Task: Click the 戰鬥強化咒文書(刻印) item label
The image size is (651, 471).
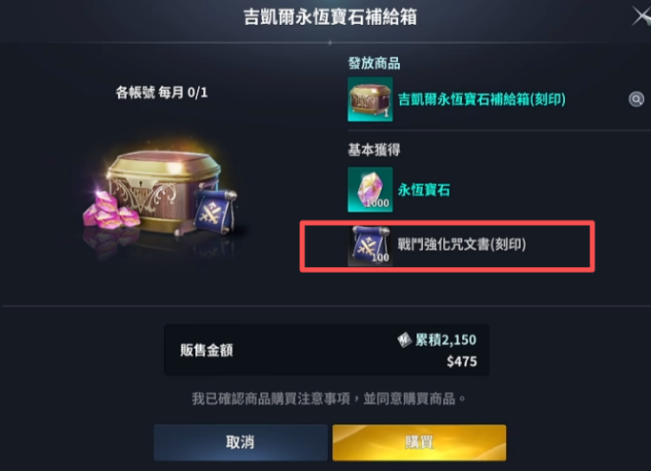Action: coord(462,244)
